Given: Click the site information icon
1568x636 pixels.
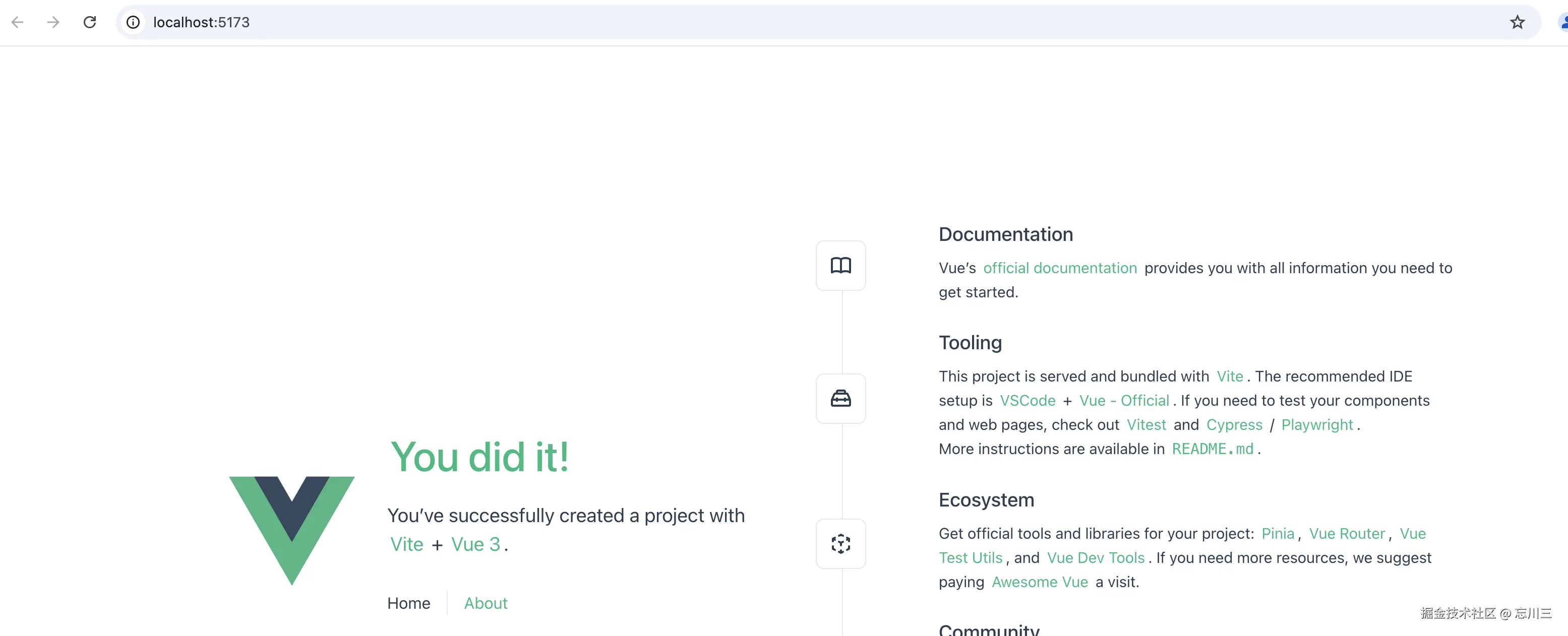Looking at the screenshot, I should [x=133, y=23].
